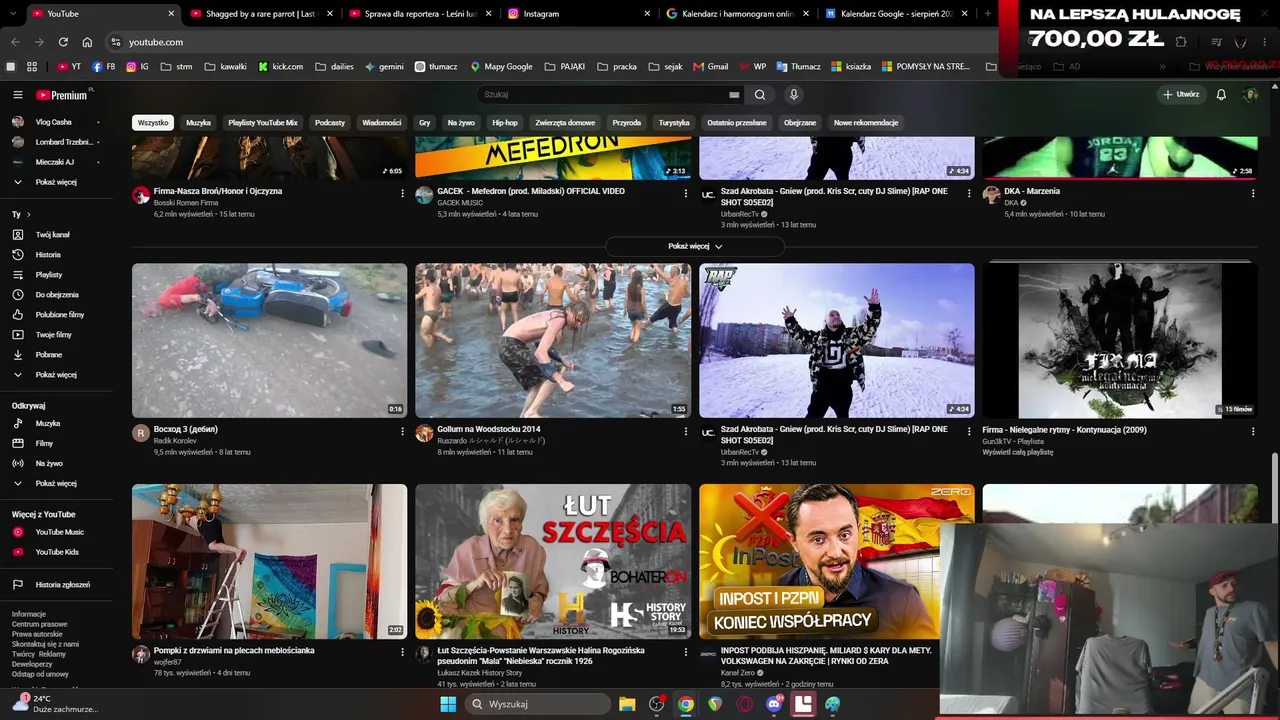1280x720 pixels.
Task: Reload the page with the refresh button
Action: click(63, 42)
